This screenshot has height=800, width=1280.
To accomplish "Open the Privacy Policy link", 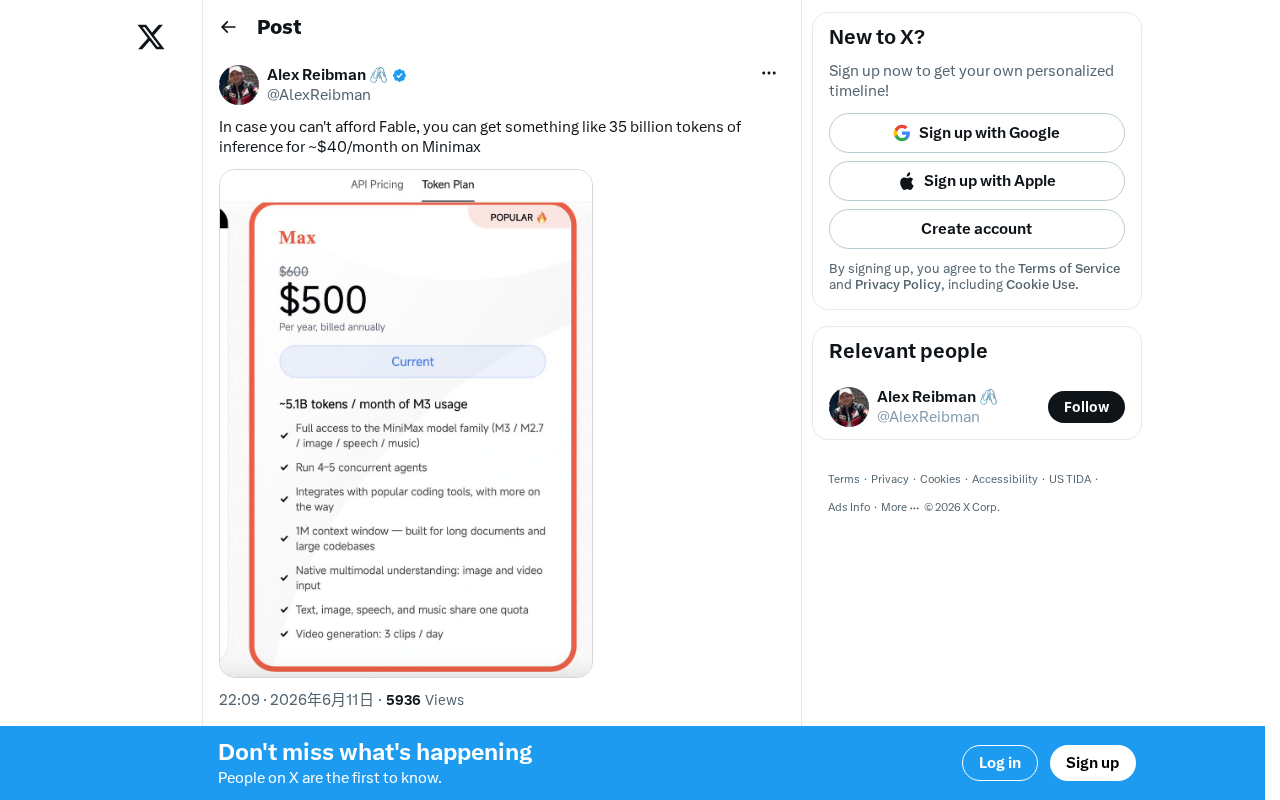I will click(898, 285).
